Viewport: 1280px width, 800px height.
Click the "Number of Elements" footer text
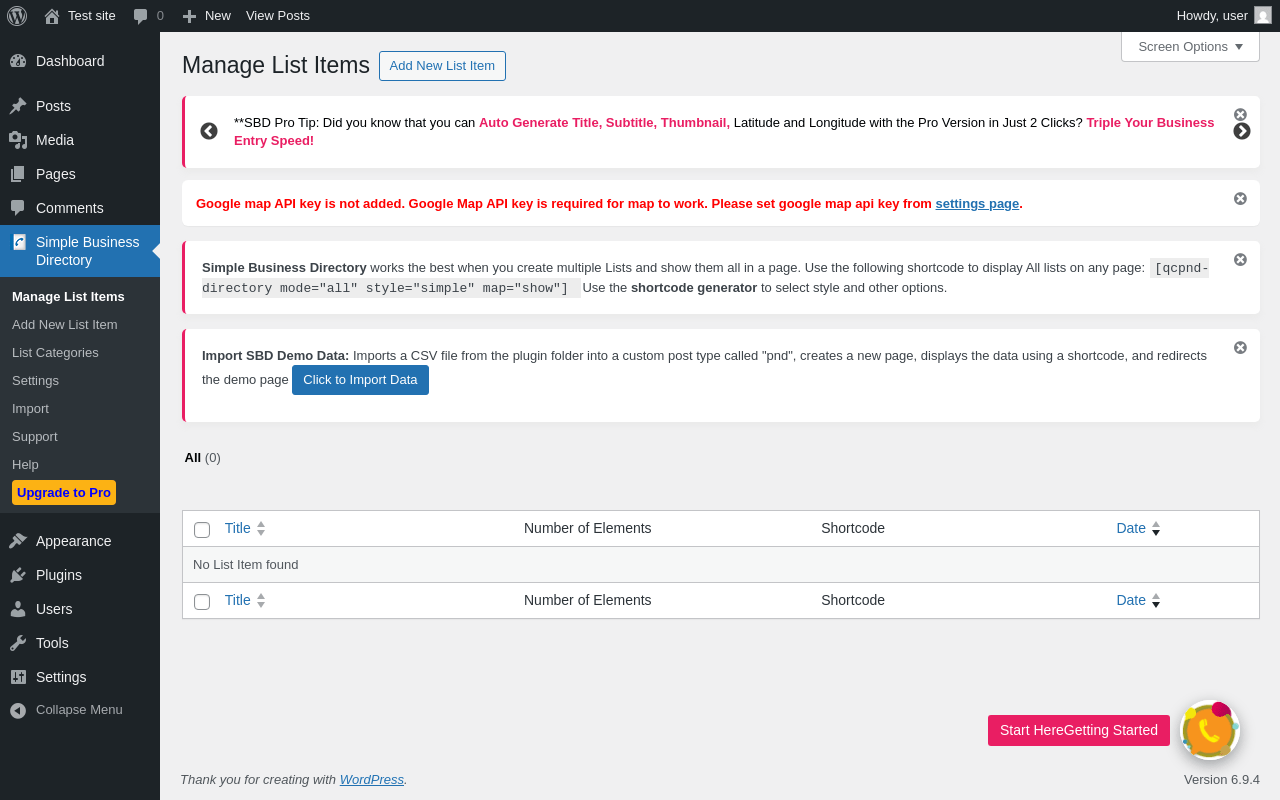click(x=588, y=600)
